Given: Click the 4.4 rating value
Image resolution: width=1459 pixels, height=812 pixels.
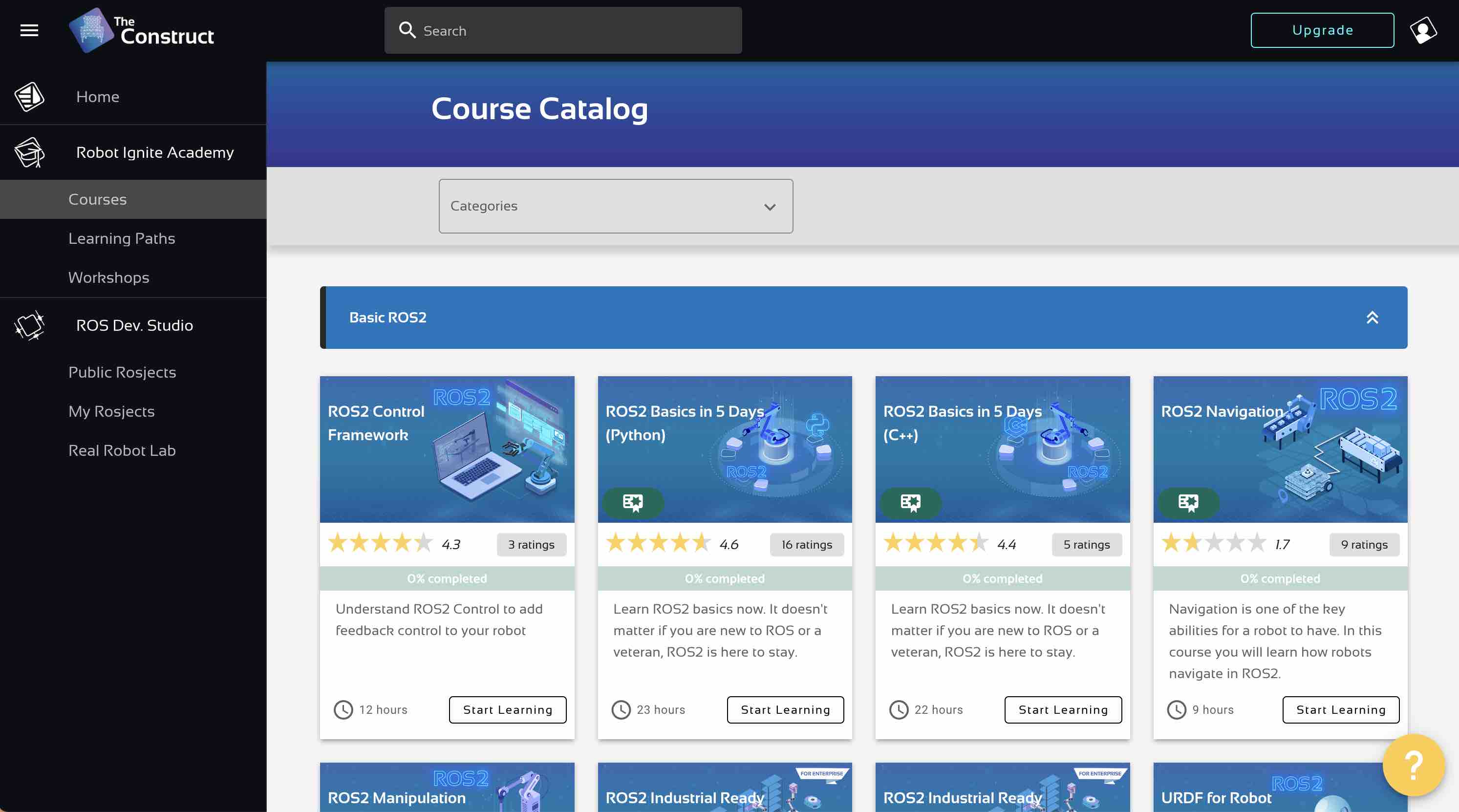Looking at the screenshot, I should point(1007,545).
